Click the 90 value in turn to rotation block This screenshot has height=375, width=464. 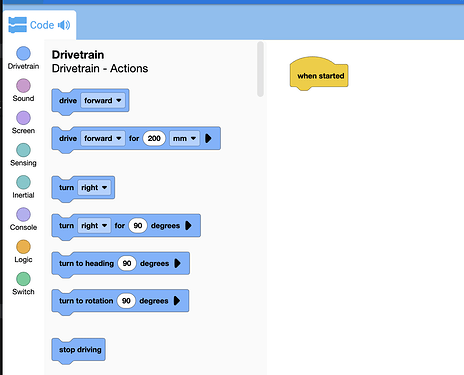pyautogui.click(x=126, y=301)
